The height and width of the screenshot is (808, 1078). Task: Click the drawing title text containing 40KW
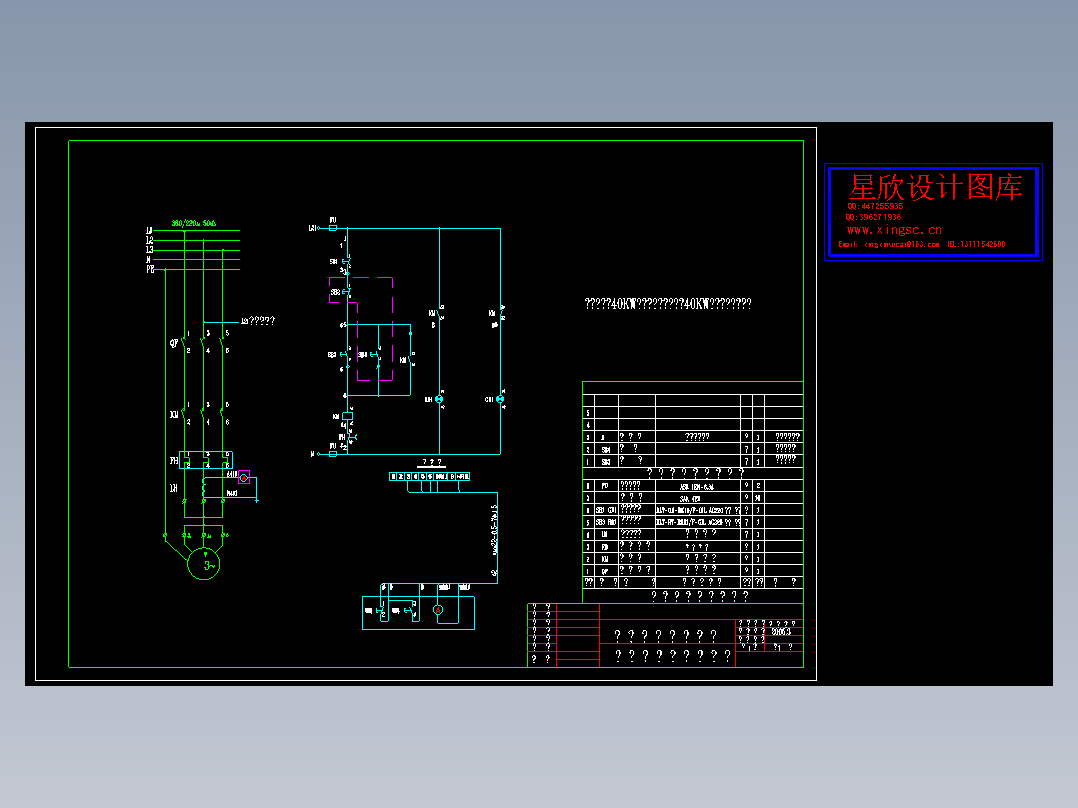pyautogui.click(x=668, y=303)
